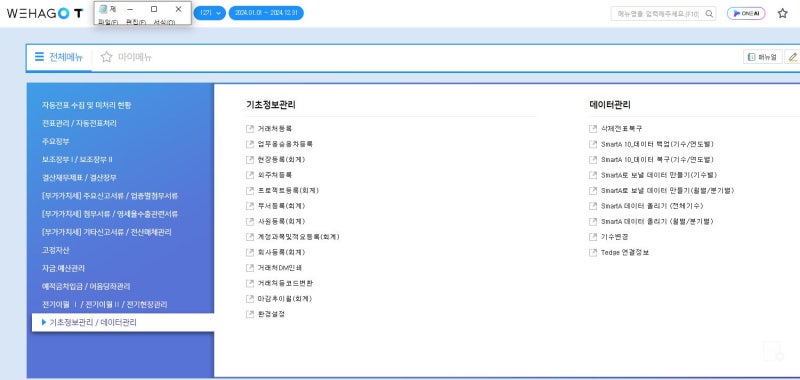Click the WEHAGO T logo

point(44,14)
